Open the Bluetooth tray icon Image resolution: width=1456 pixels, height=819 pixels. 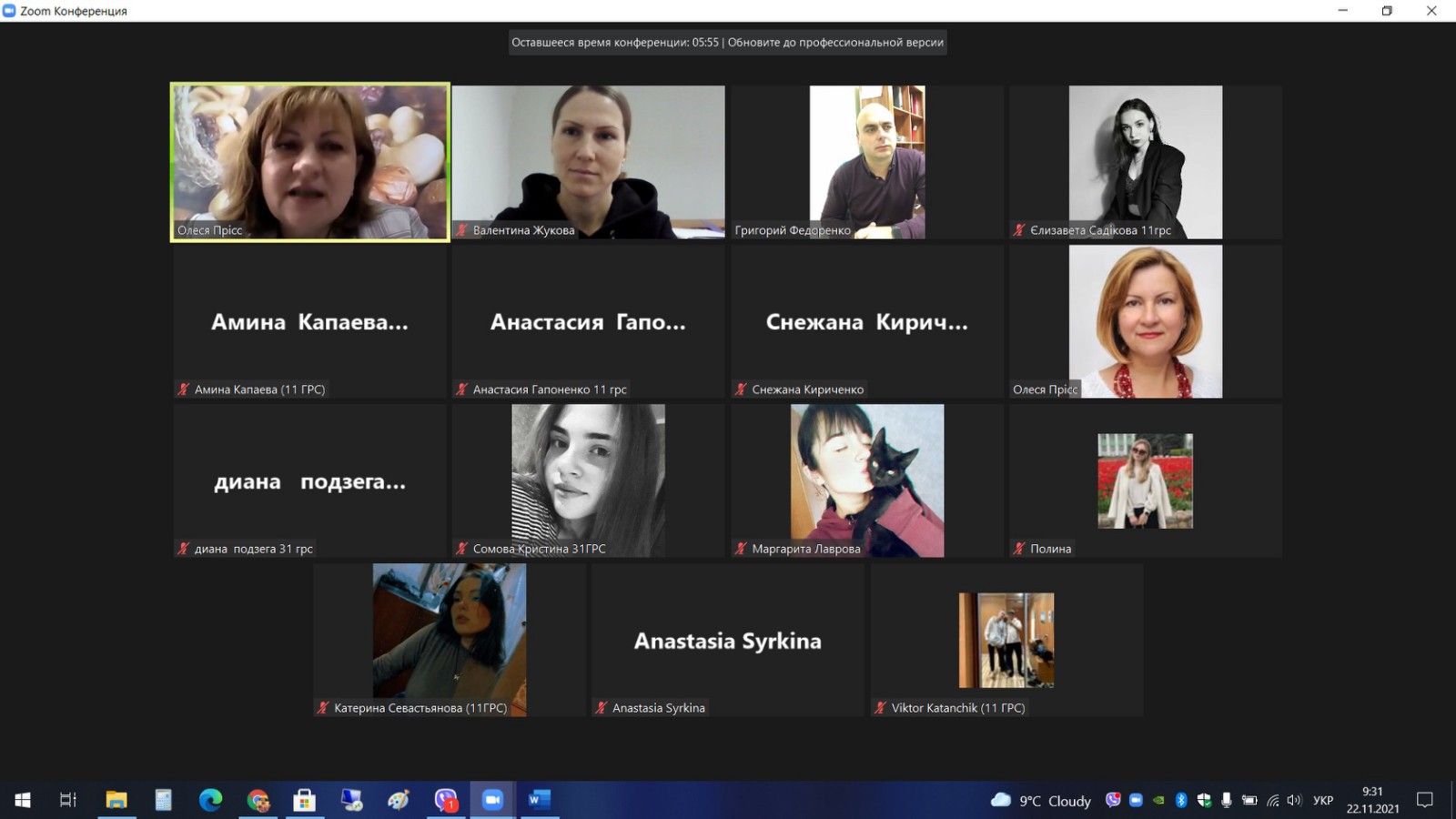click(1181, 801)
